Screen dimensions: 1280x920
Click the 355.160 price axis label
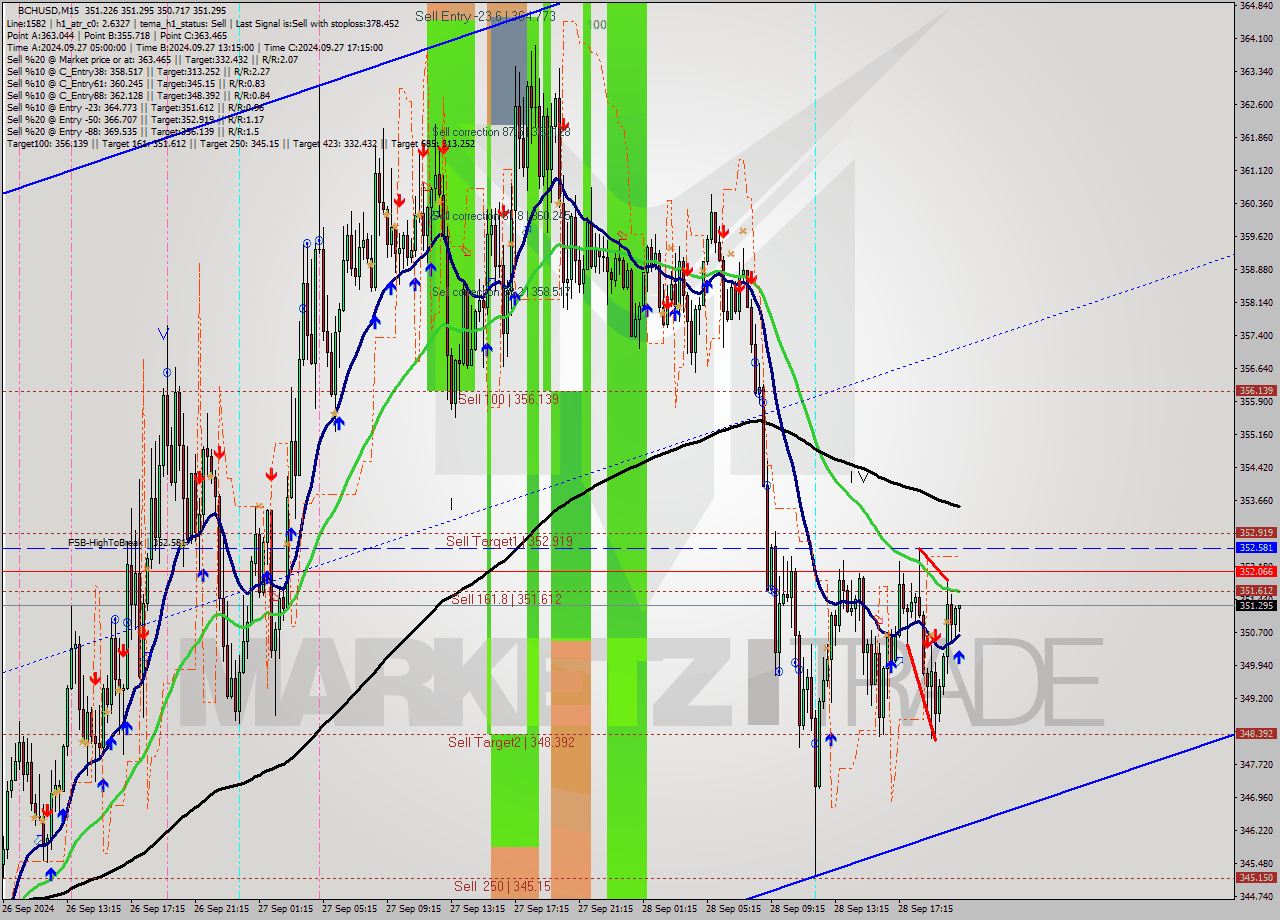(1256, 434)
